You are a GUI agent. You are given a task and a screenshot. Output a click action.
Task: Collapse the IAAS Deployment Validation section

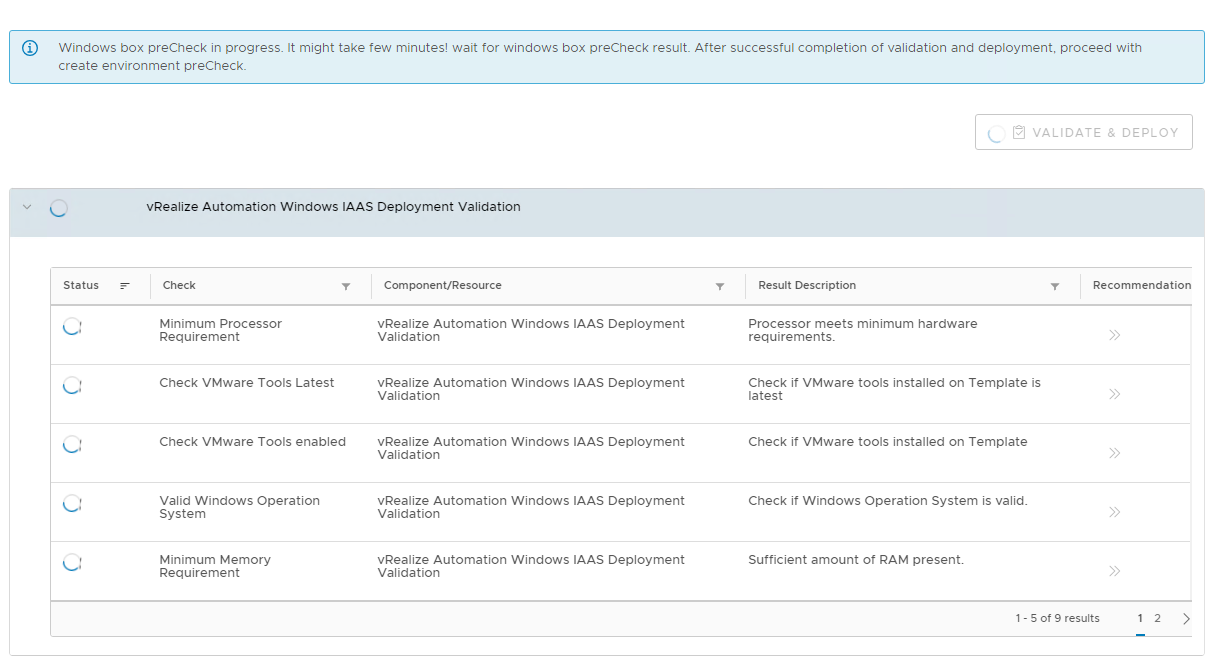click(27, 207)
